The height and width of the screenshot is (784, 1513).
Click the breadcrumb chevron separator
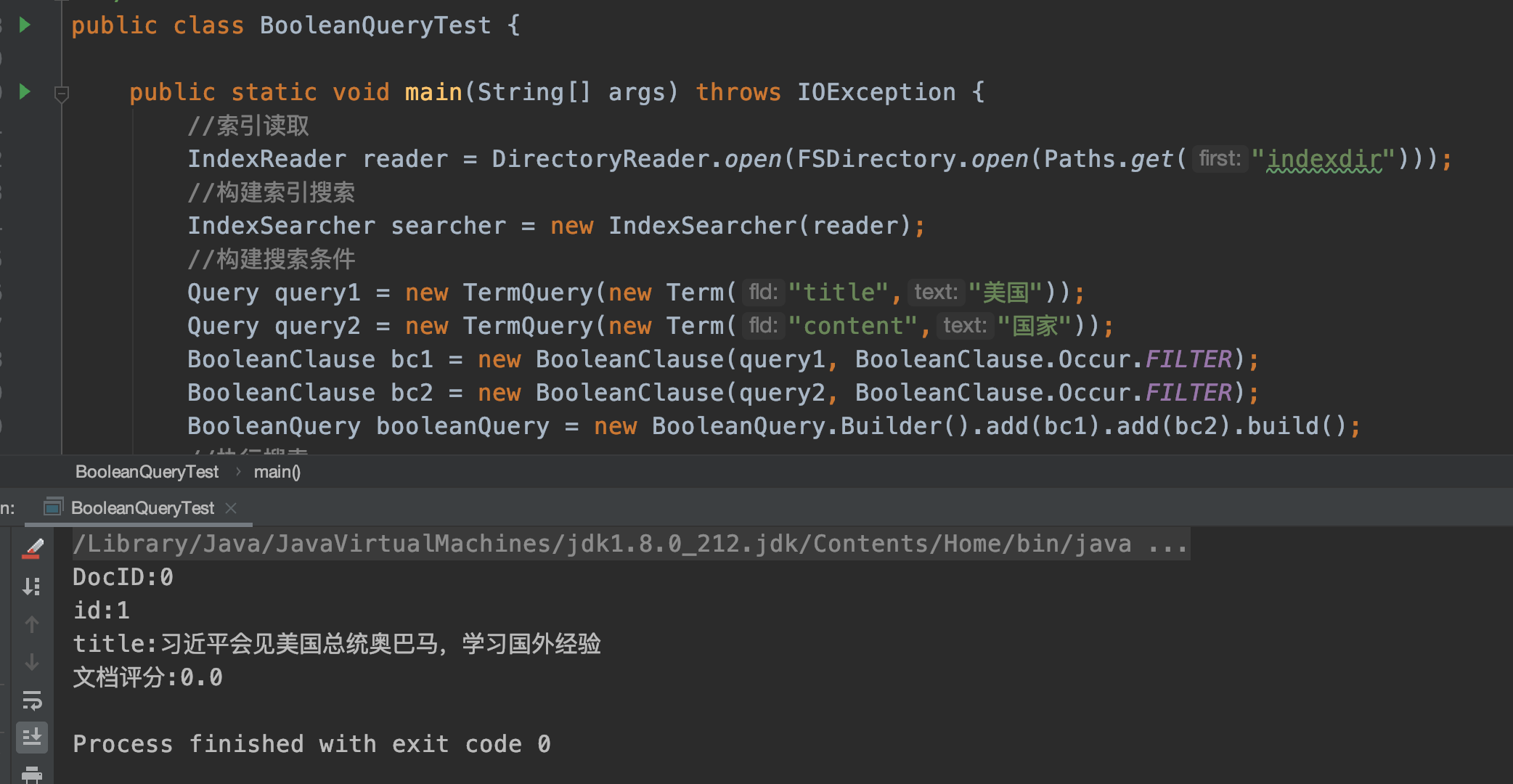click(x=238, y=472)
